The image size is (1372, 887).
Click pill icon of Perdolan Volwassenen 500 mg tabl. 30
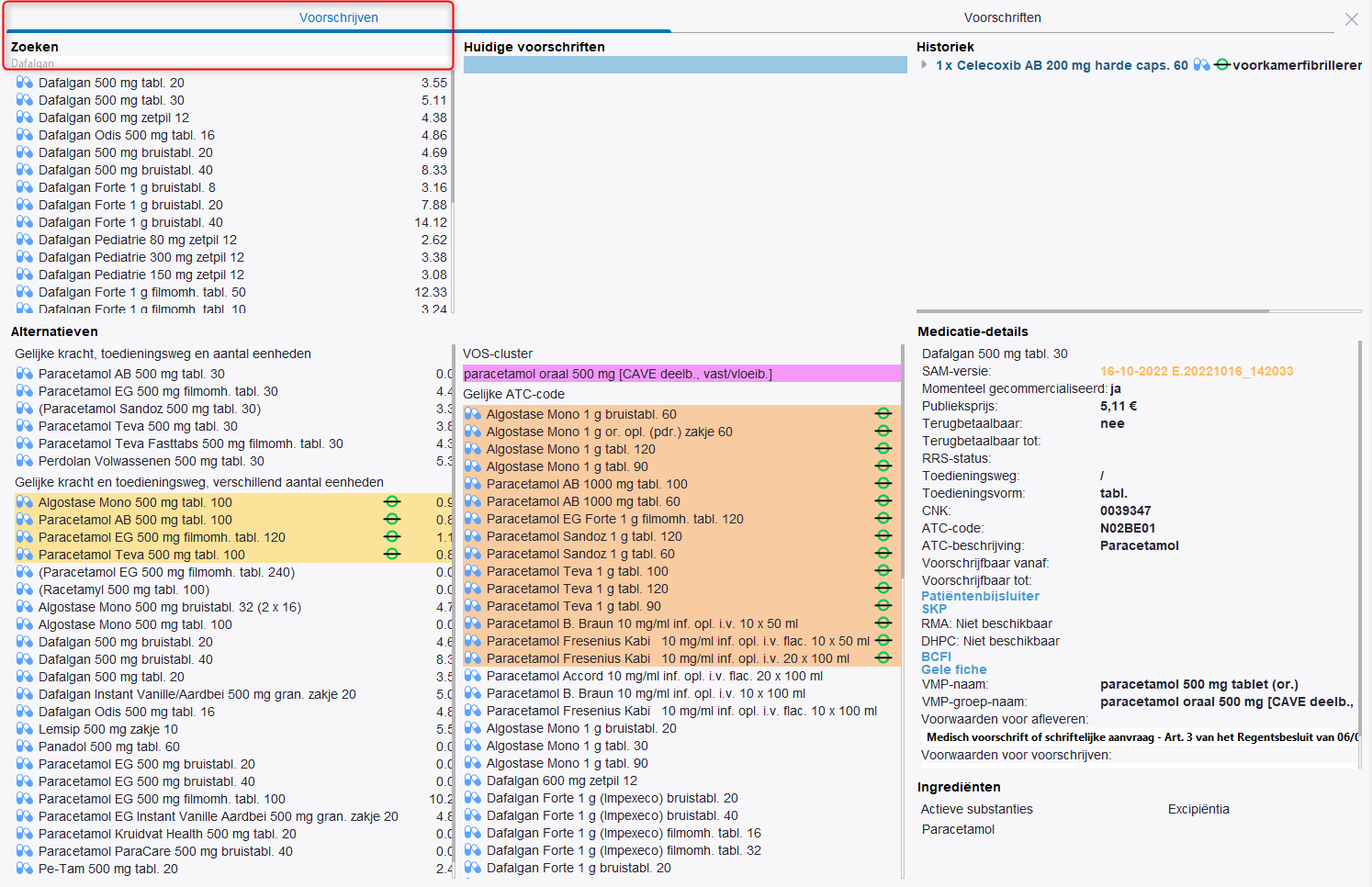25,461
